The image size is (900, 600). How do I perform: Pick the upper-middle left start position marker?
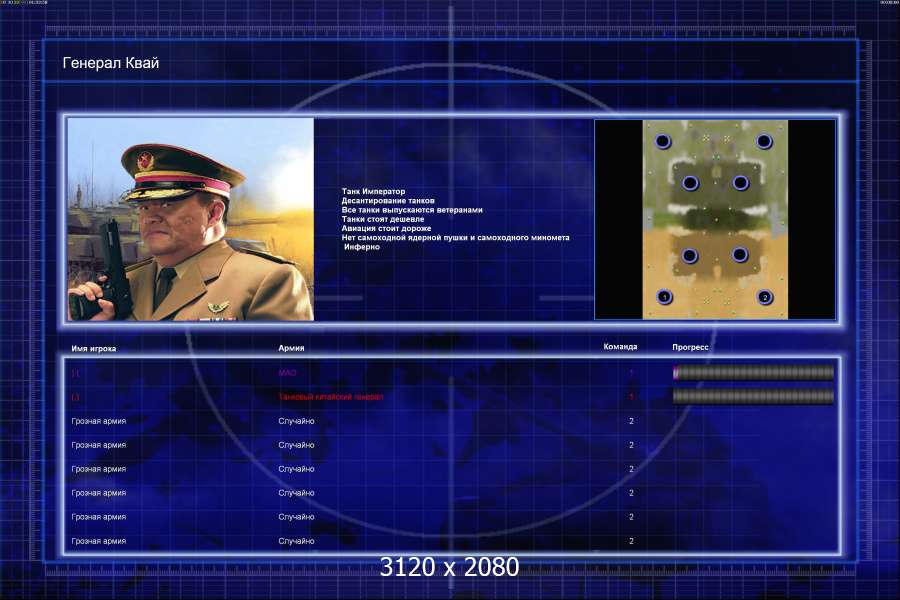(689, 183)
